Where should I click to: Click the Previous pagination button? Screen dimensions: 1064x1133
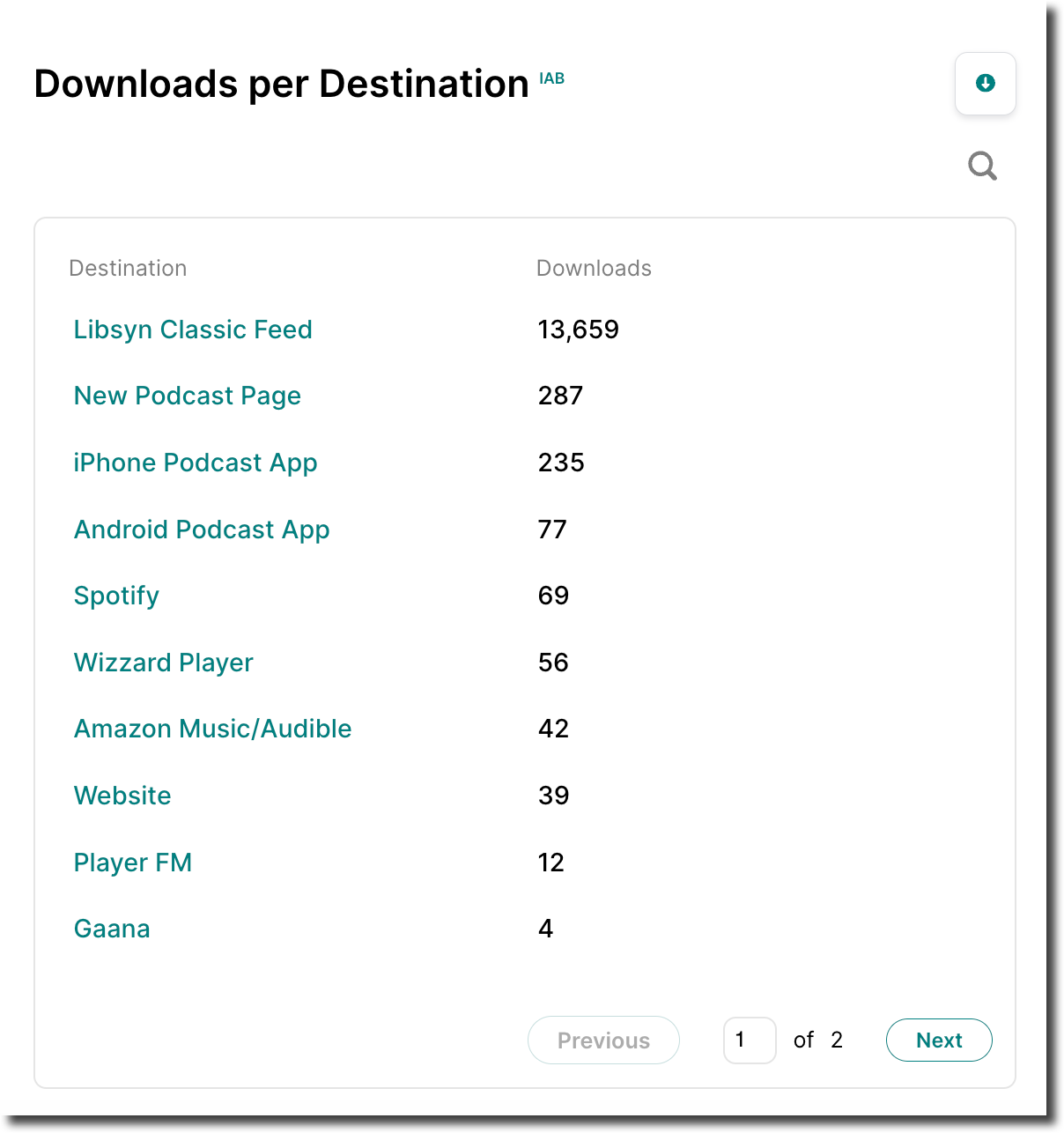(x=603, y=1040)
